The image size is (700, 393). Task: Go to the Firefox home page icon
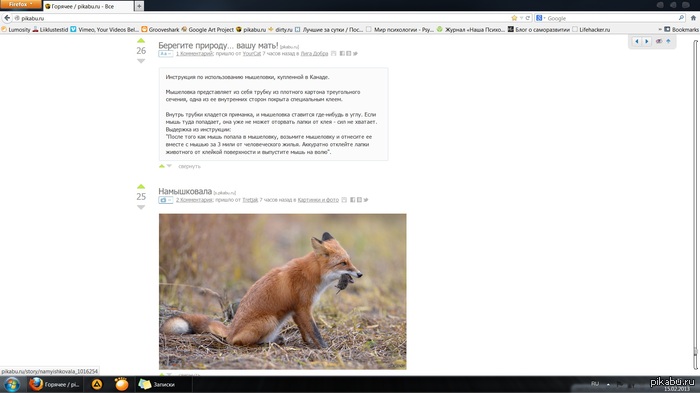[x=693, y=18]
